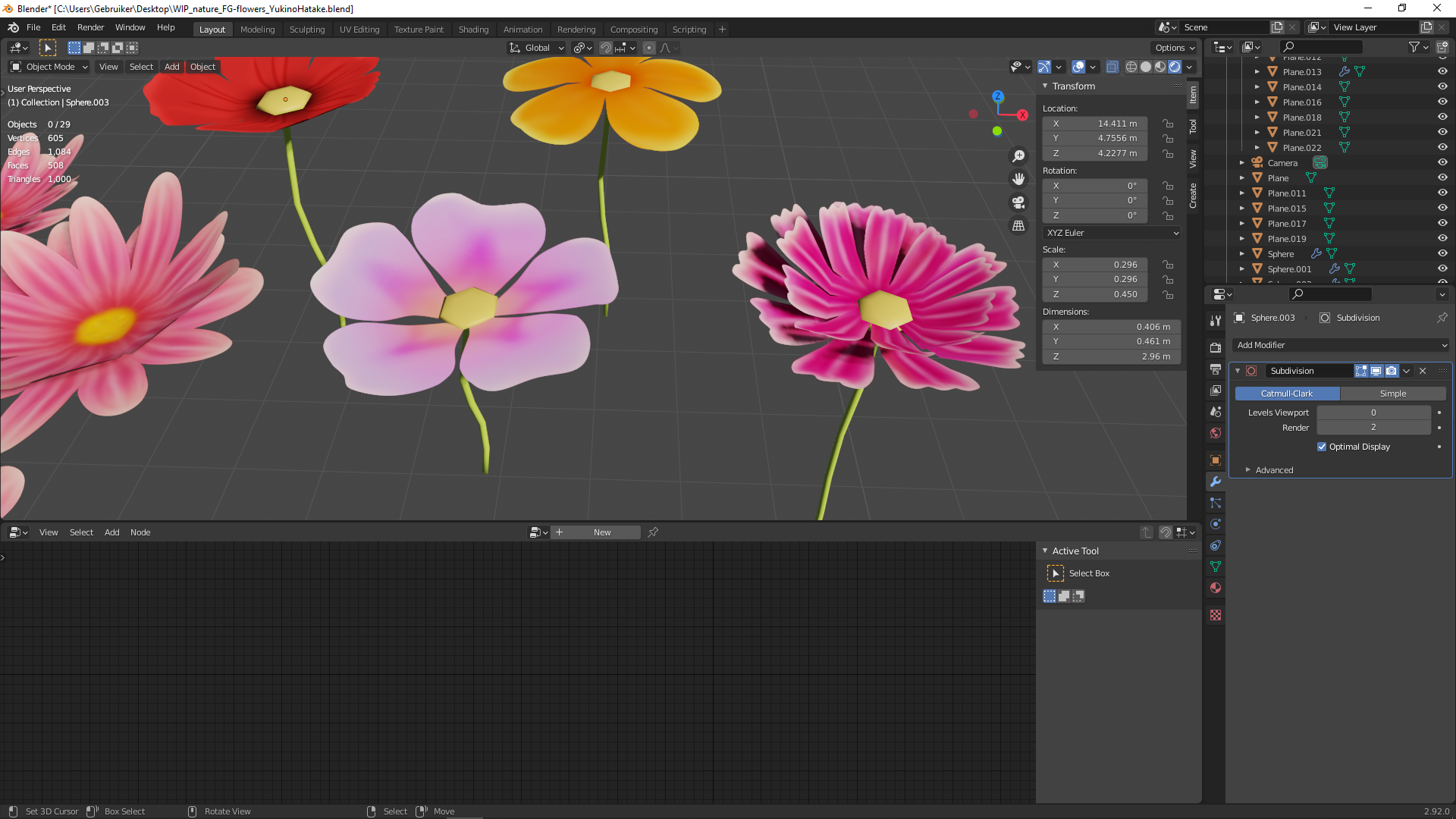This screenshot has height=819, width=1456.
Task: Hide the Camera object in outliner
Action: pos(1442,162)
